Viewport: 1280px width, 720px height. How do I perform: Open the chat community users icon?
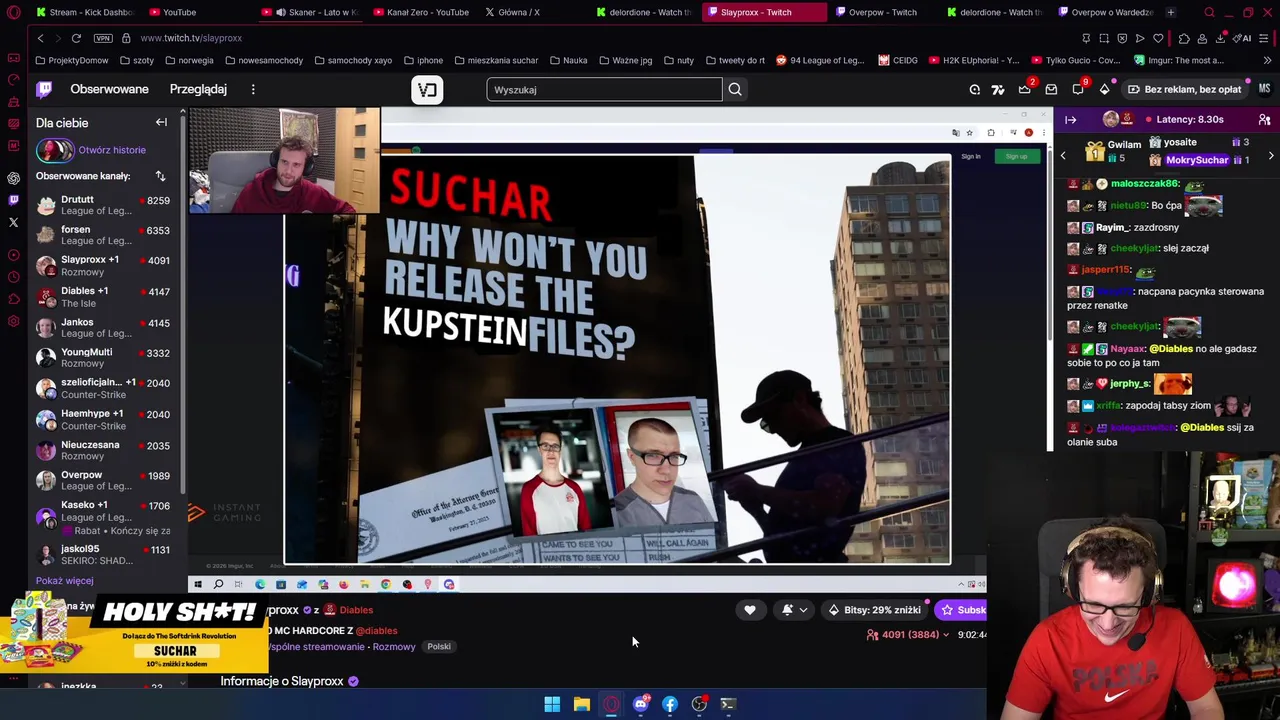coord(1264,119)
